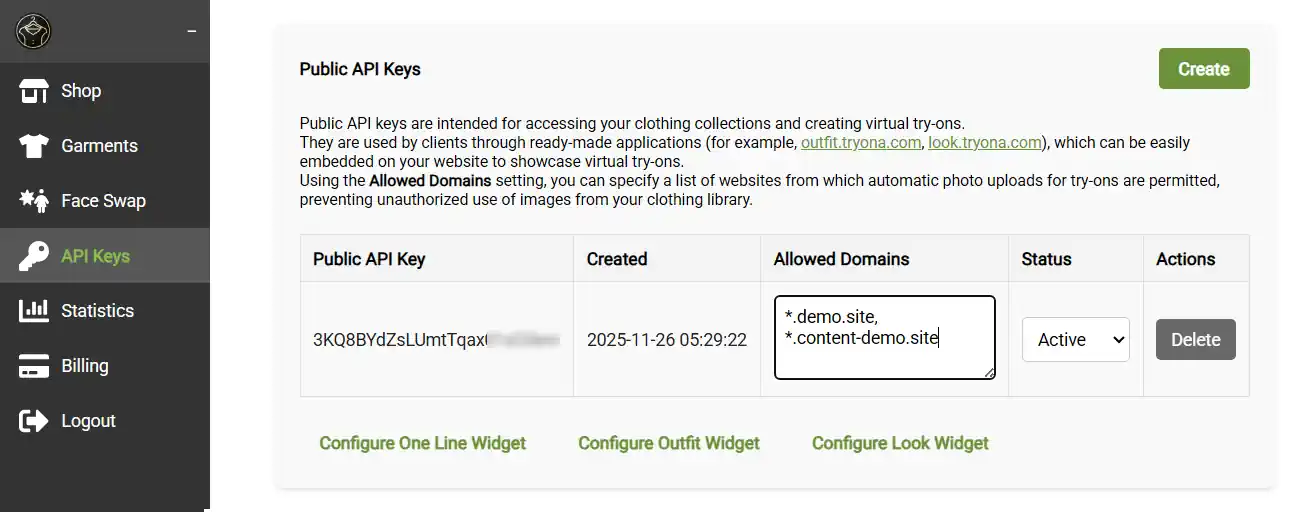The width and height of the screenshot is (1301, 512).
Task: Follow the look.tryona.com link
Action: pos(985,143)
